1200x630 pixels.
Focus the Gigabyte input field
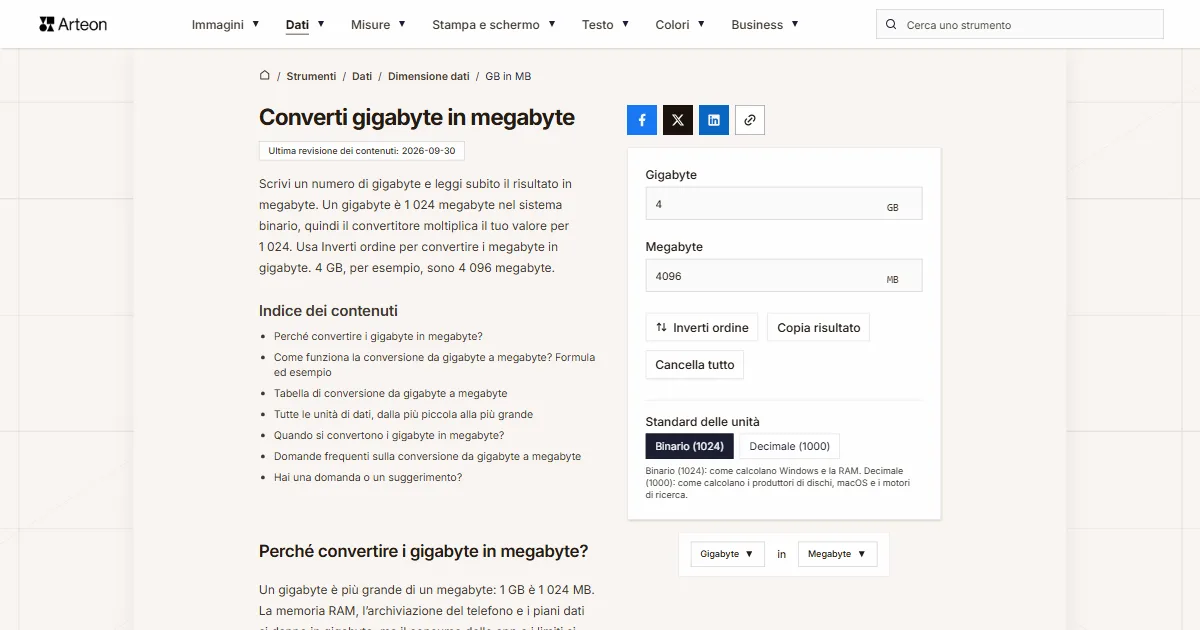pyautogui.click(x=784, y=203)
